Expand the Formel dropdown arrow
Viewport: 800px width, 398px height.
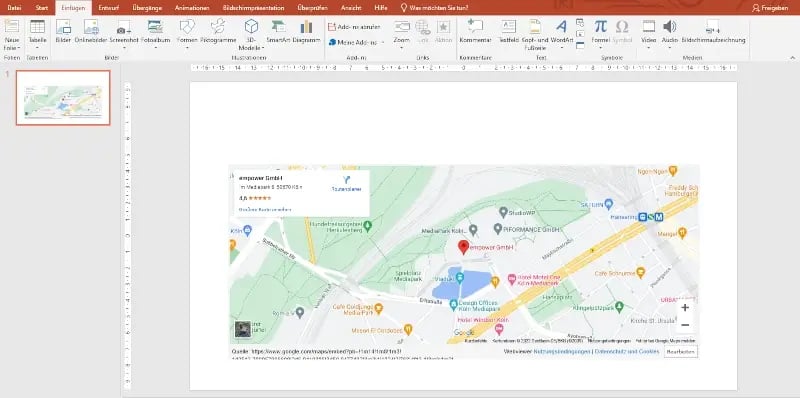(601, 48)
